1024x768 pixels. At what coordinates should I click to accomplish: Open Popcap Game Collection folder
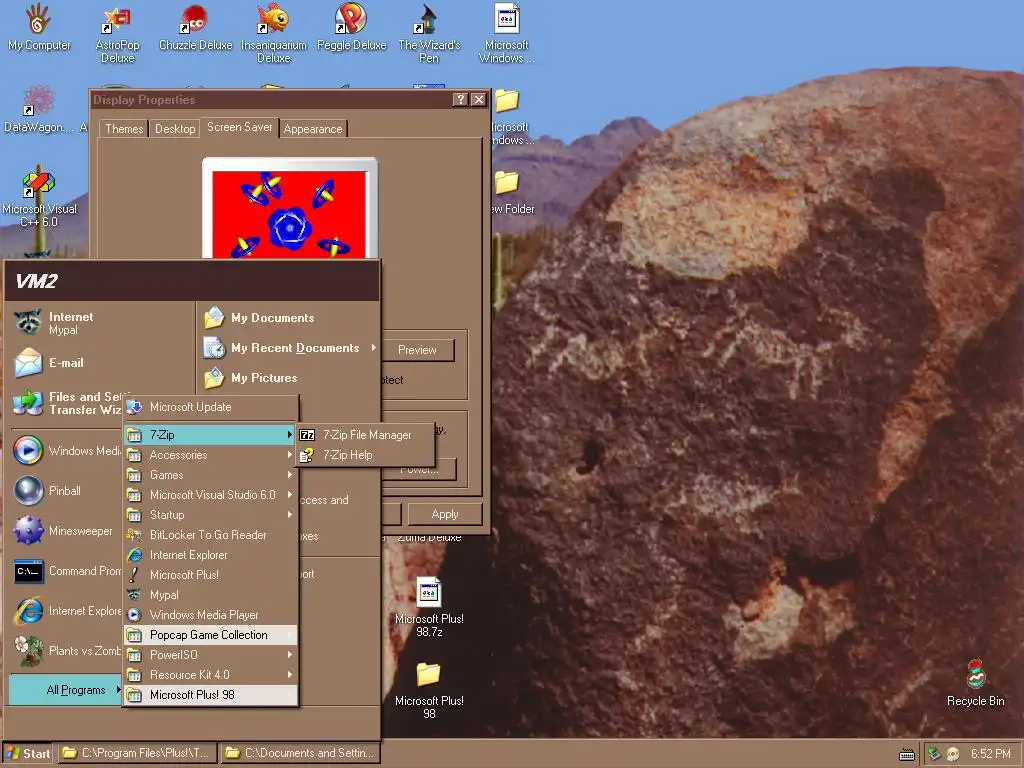pyautogui.click(x=210, y=635)
